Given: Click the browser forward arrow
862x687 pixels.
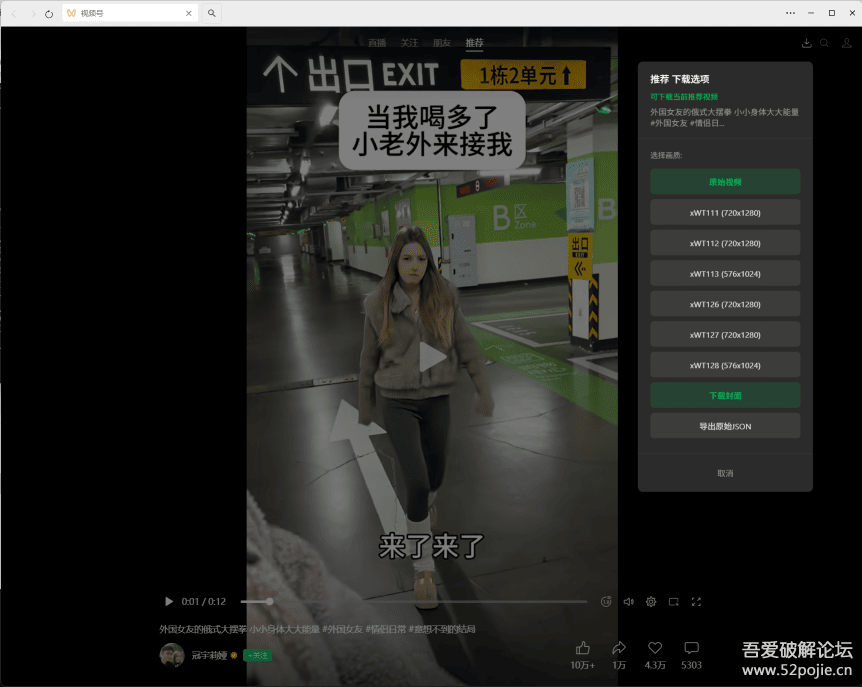Looking at the screenshot, I should tap(32, 13).
